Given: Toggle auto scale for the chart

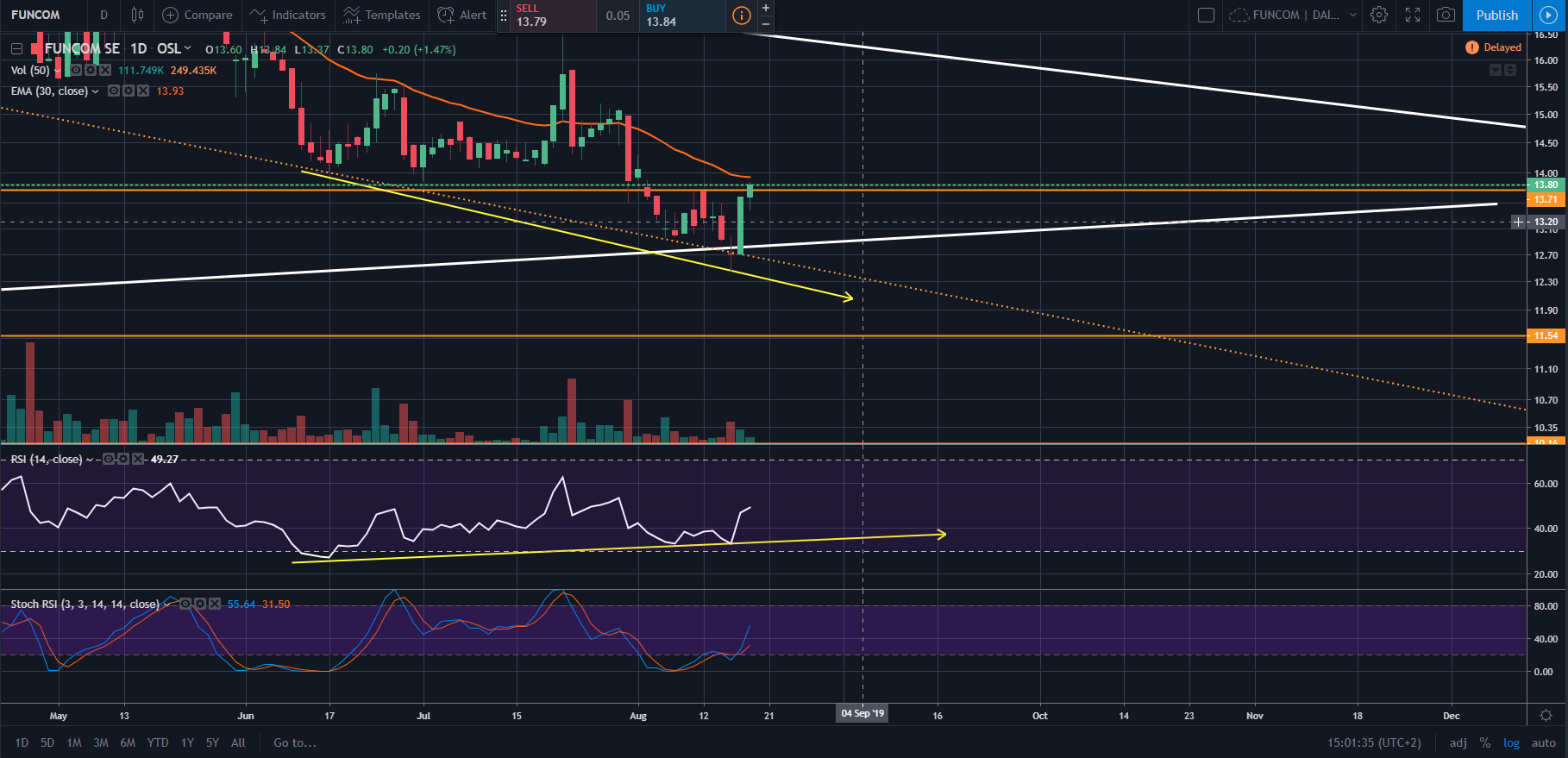Looking at the screenshot, I should [1543, 742].
